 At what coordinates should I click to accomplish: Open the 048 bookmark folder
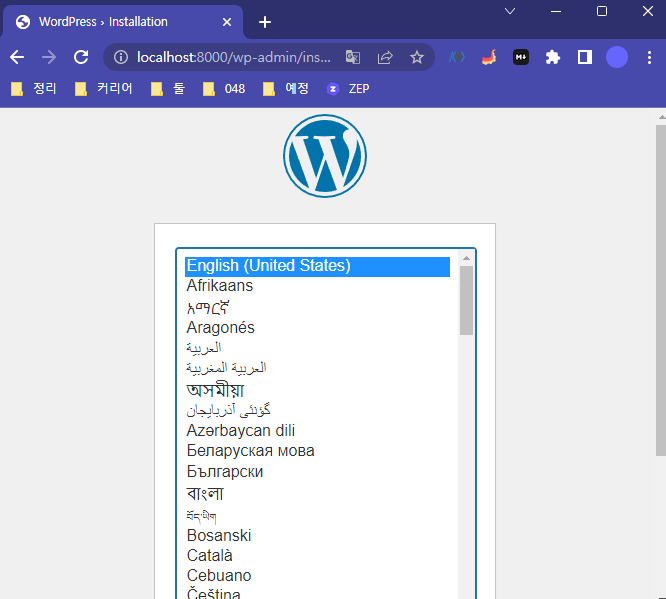[224, 88]
